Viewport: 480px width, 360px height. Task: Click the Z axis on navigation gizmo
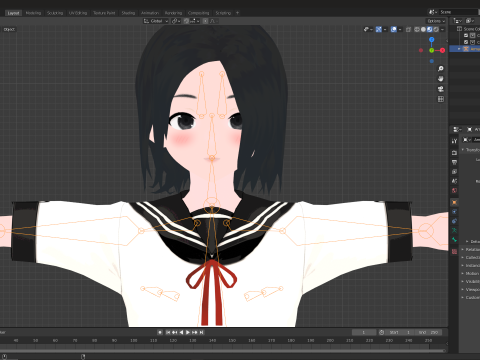coord(432,40)
